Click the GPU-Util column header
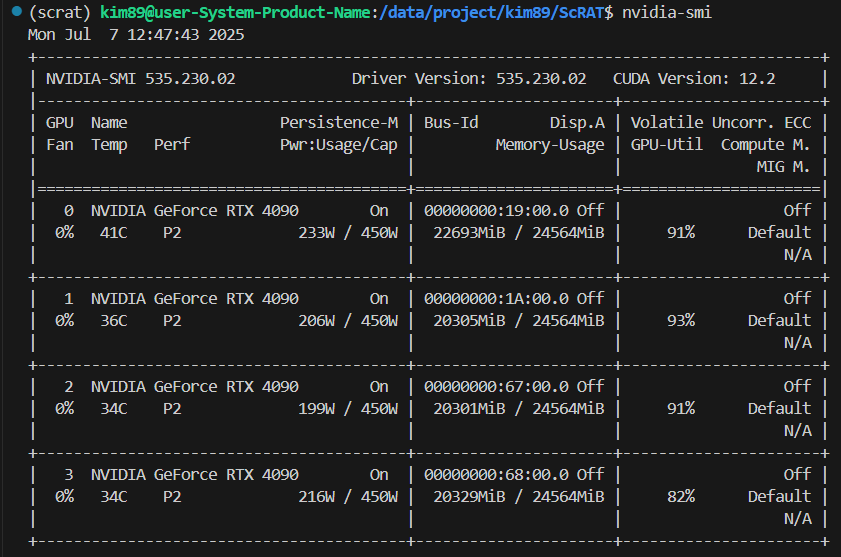The width and height of the screenshot is (841, 557). click(667, 145)
